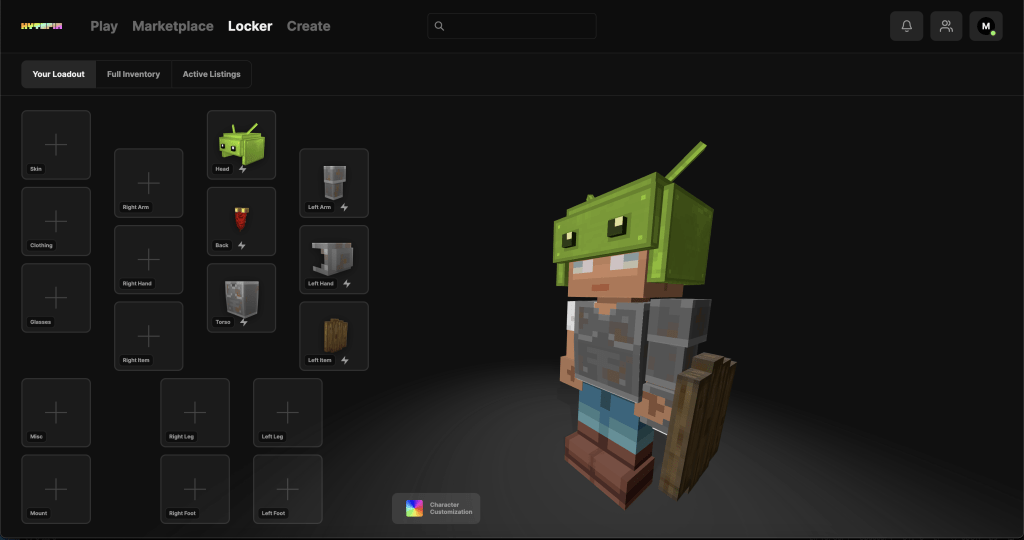Select the Torso armor slot

point(241,297)
